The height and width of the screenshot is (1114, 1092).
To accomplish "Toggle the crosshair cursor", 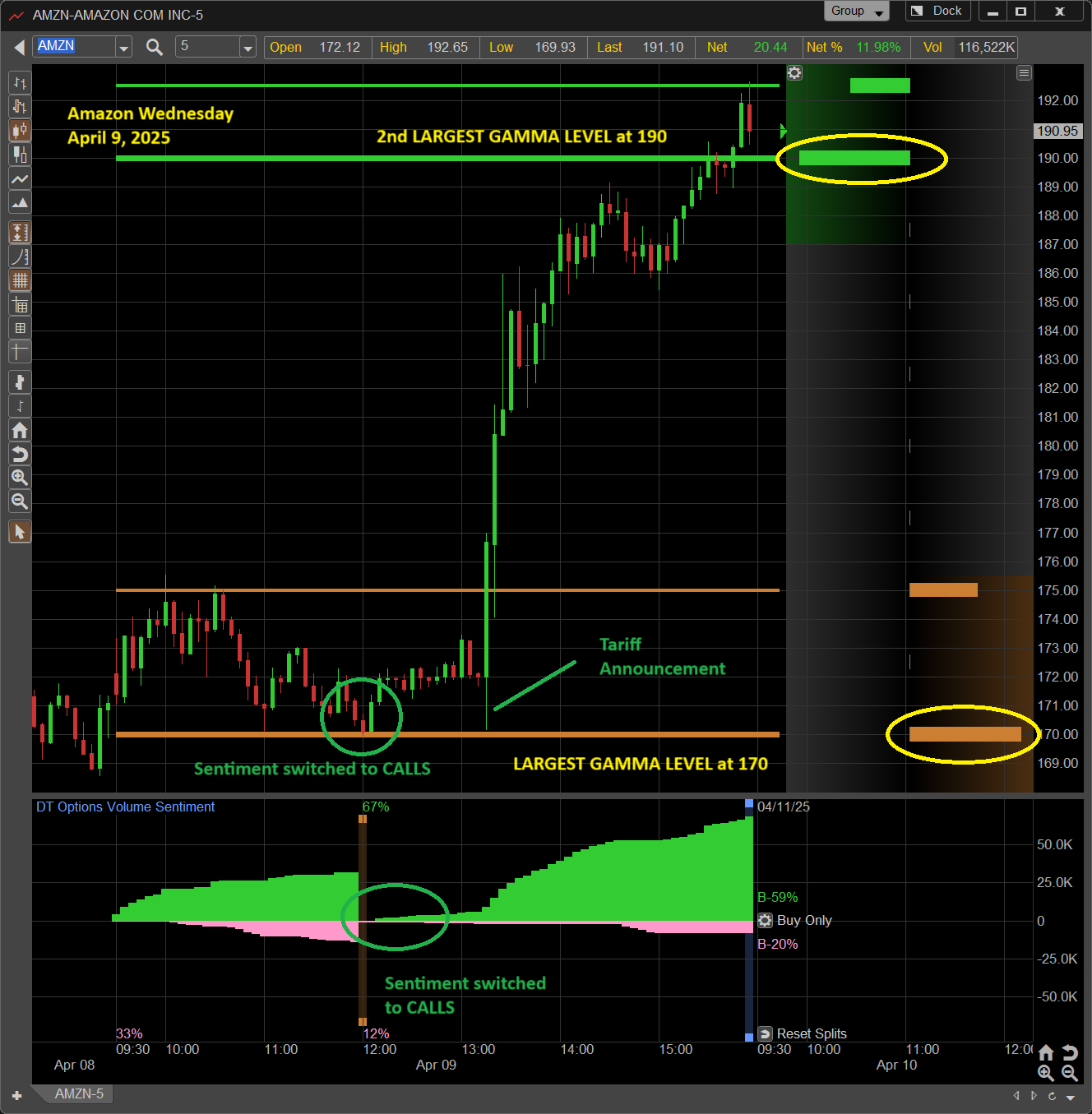I will (x=20, y=352).
